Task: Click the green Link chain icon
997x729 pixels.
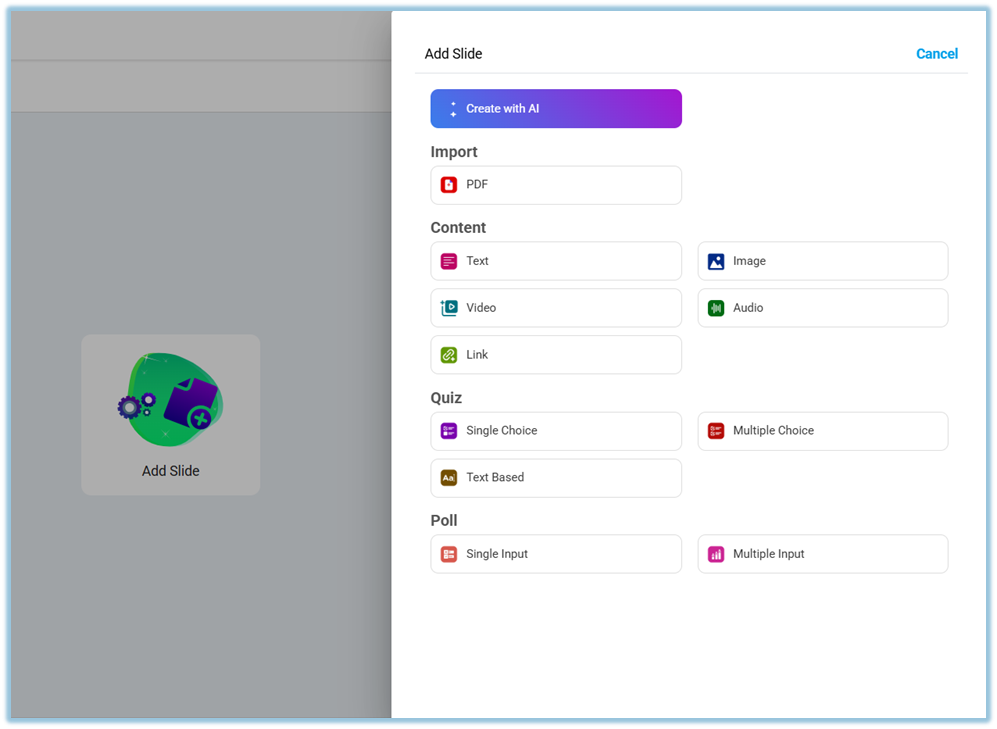Action: pyautogui.click(x=449, y=355)
